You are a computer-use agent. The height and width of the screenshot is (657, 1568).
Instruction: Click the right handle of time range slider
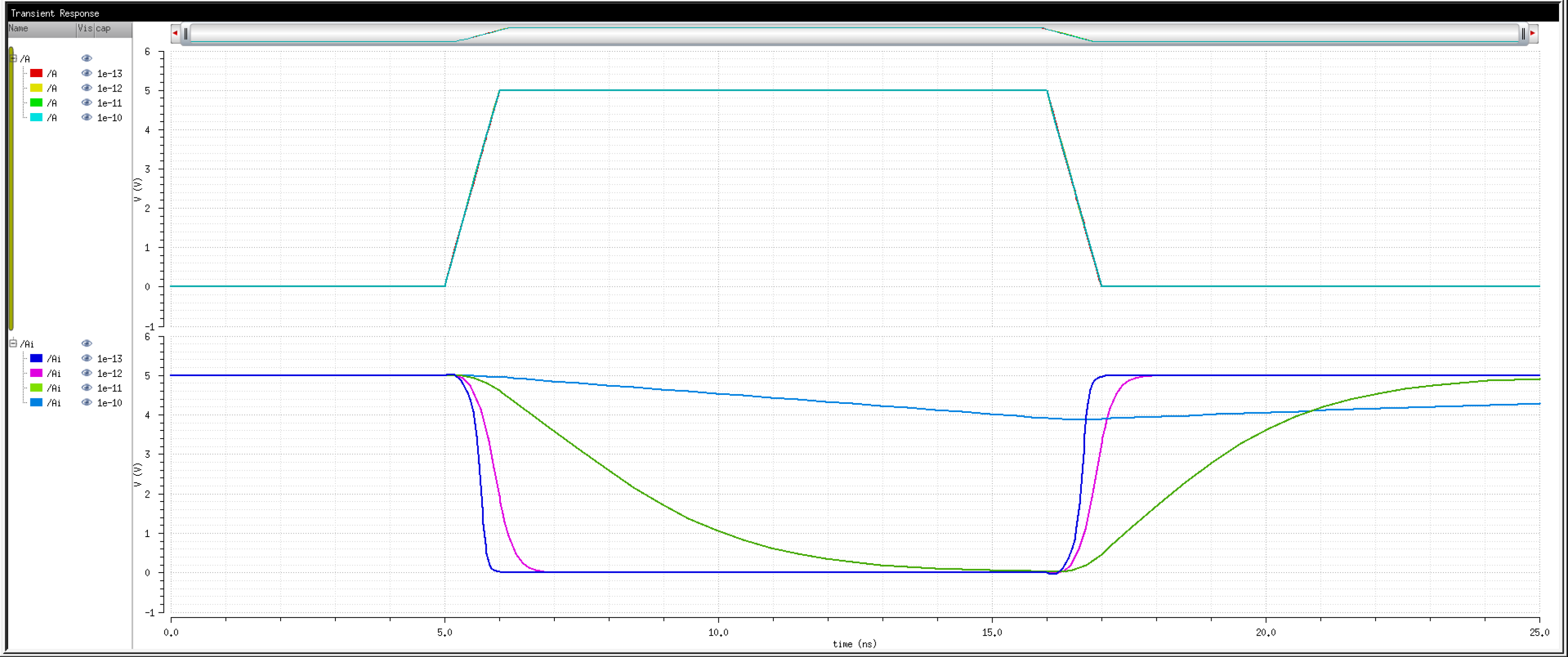[1523, 33]
